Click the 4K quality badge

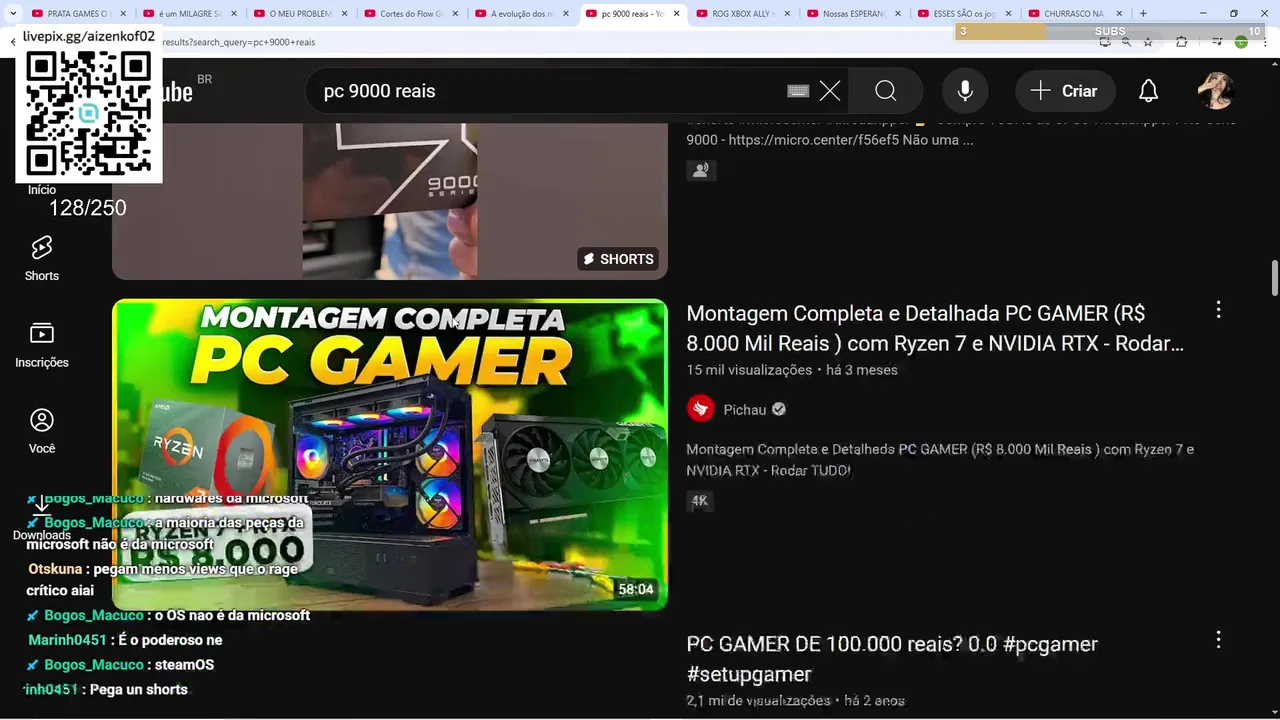tap(699, 501)
